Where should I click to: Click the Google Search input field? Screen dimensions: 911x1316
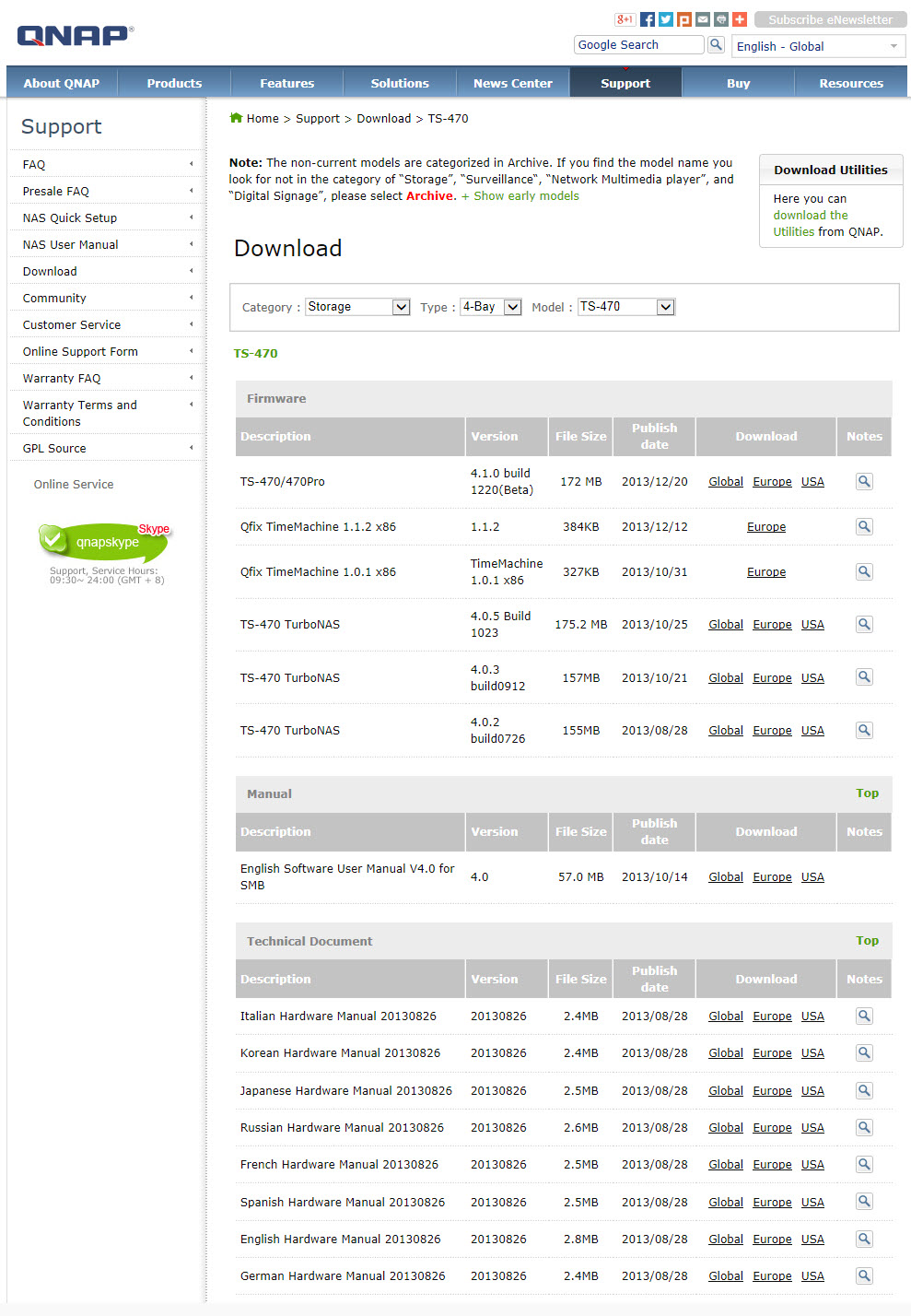click(x=638, y=44)
